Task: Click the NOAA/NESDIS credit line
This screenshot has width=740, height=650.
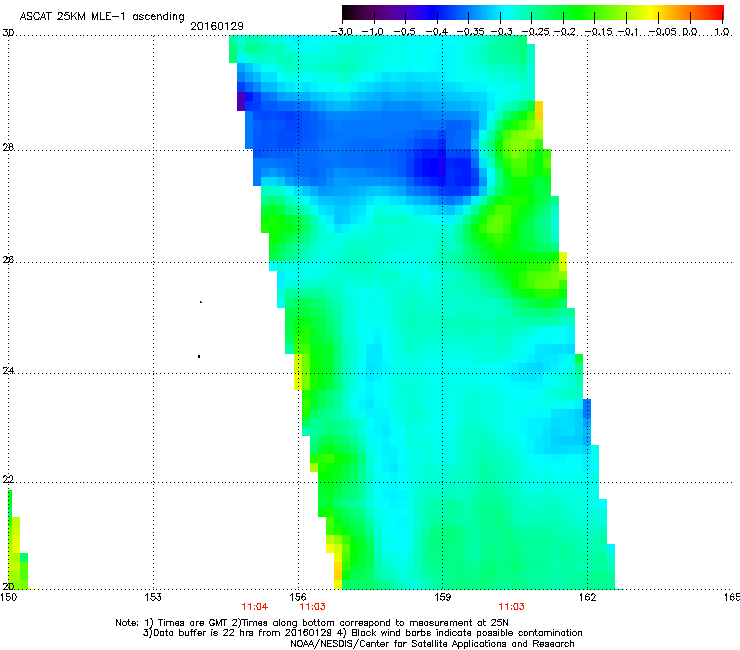Action: click(x=432, y=643)
